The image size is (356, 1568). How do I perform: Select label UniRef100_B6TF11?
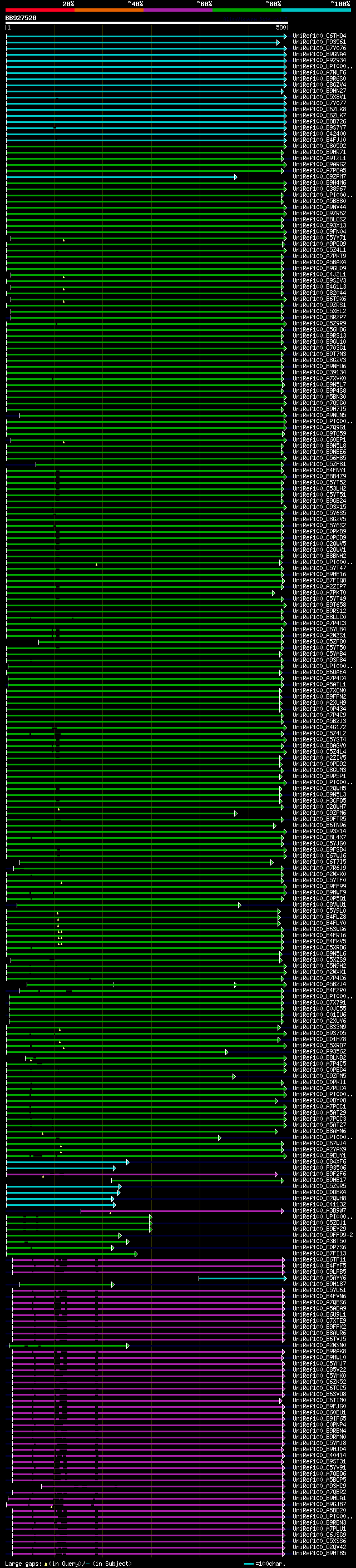[x=319, y=1259]
